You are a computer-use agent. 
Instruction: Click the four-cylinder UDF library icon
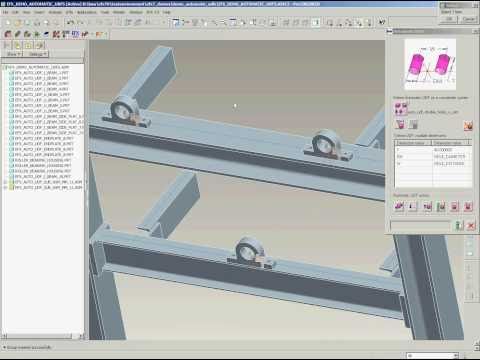click(x=401, y=109)
